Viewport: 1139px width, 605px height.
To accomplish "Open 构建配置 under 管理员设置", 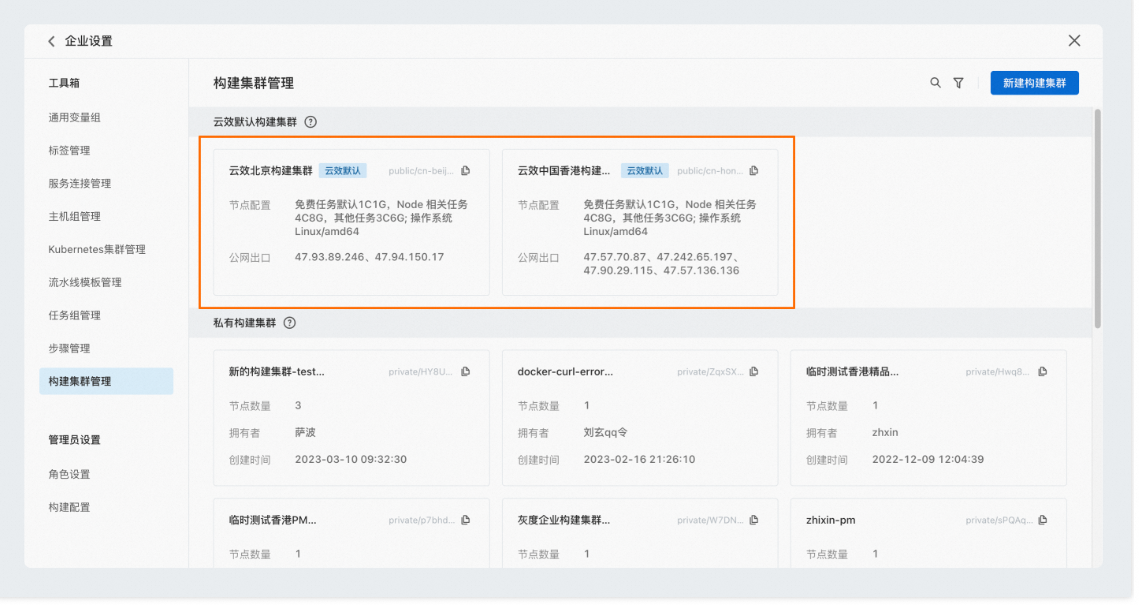I will 70,510.
